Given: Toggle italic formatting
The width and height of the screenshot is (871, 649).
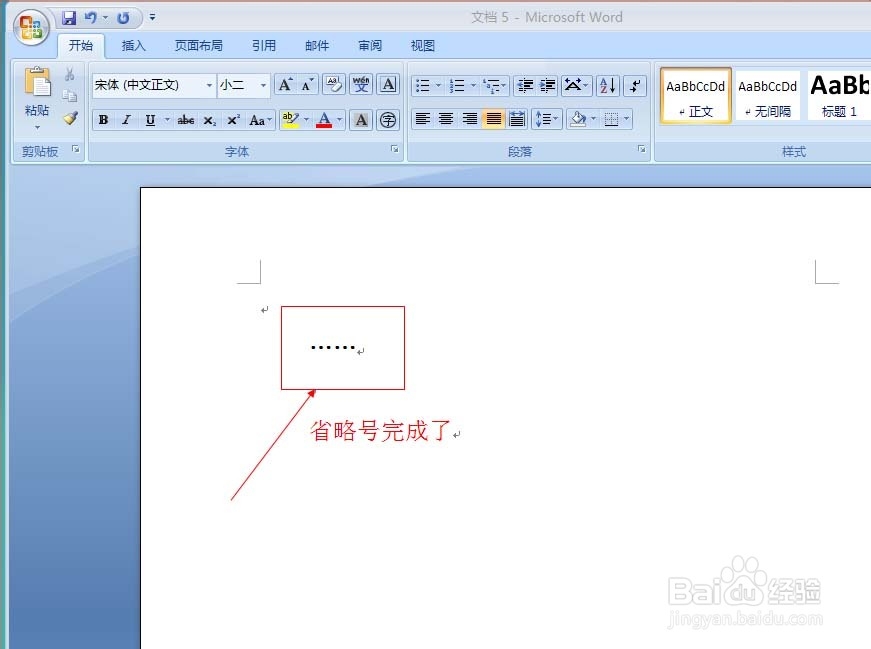Looking at the screenshot, I should 127,119.
